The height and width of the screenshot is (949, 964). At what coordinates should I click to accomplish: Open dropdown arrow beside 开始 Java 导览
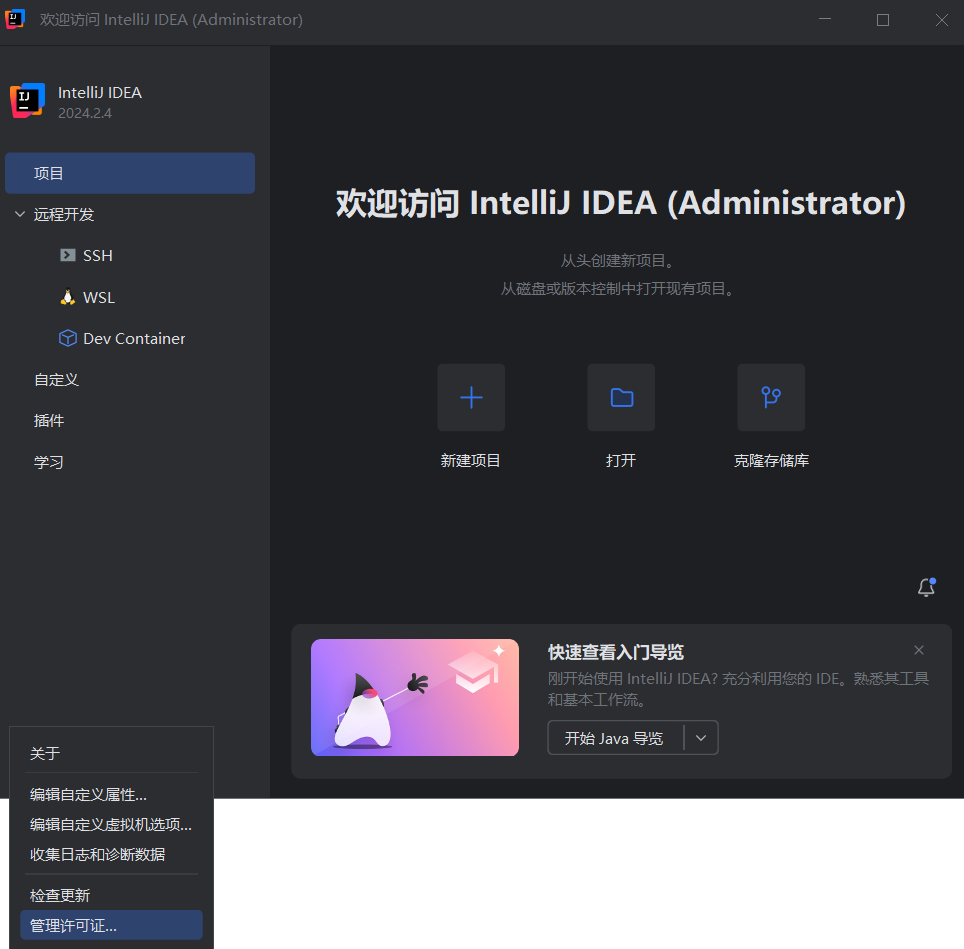point(701,738)
